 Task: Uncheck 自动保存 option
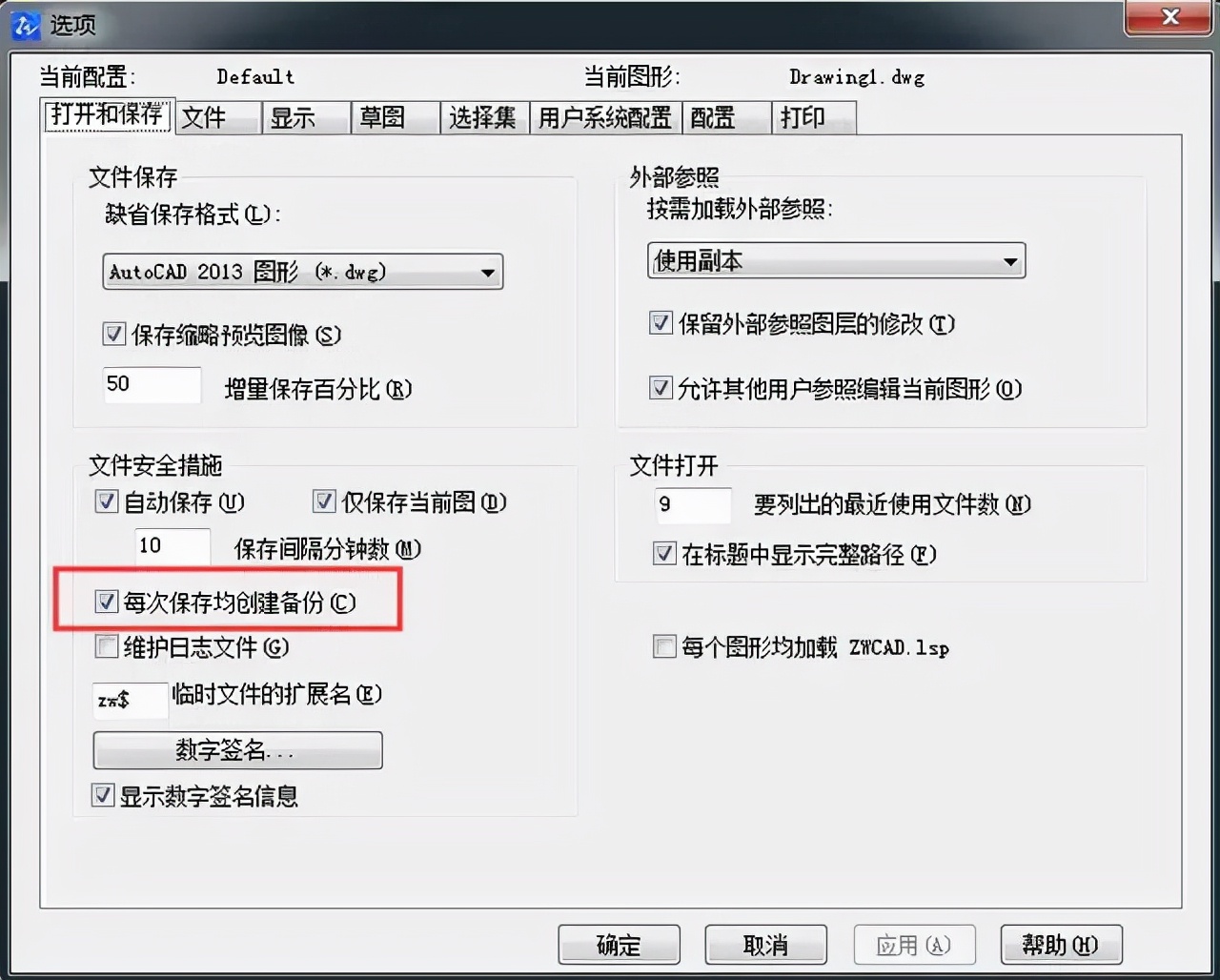pos(106,501)
